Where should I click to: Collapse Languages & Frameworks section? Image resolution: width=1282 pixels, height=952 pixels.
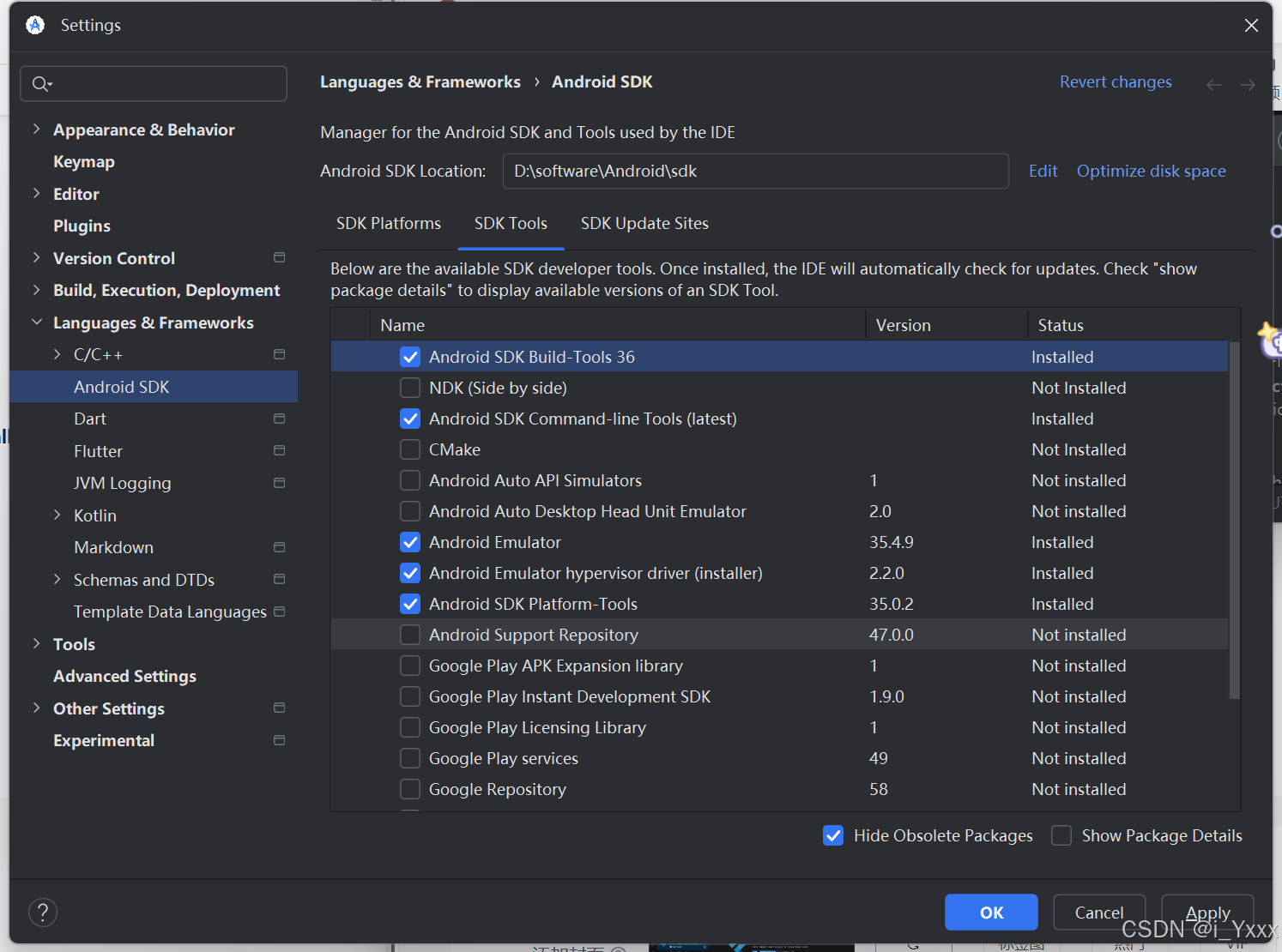[36, 322]
